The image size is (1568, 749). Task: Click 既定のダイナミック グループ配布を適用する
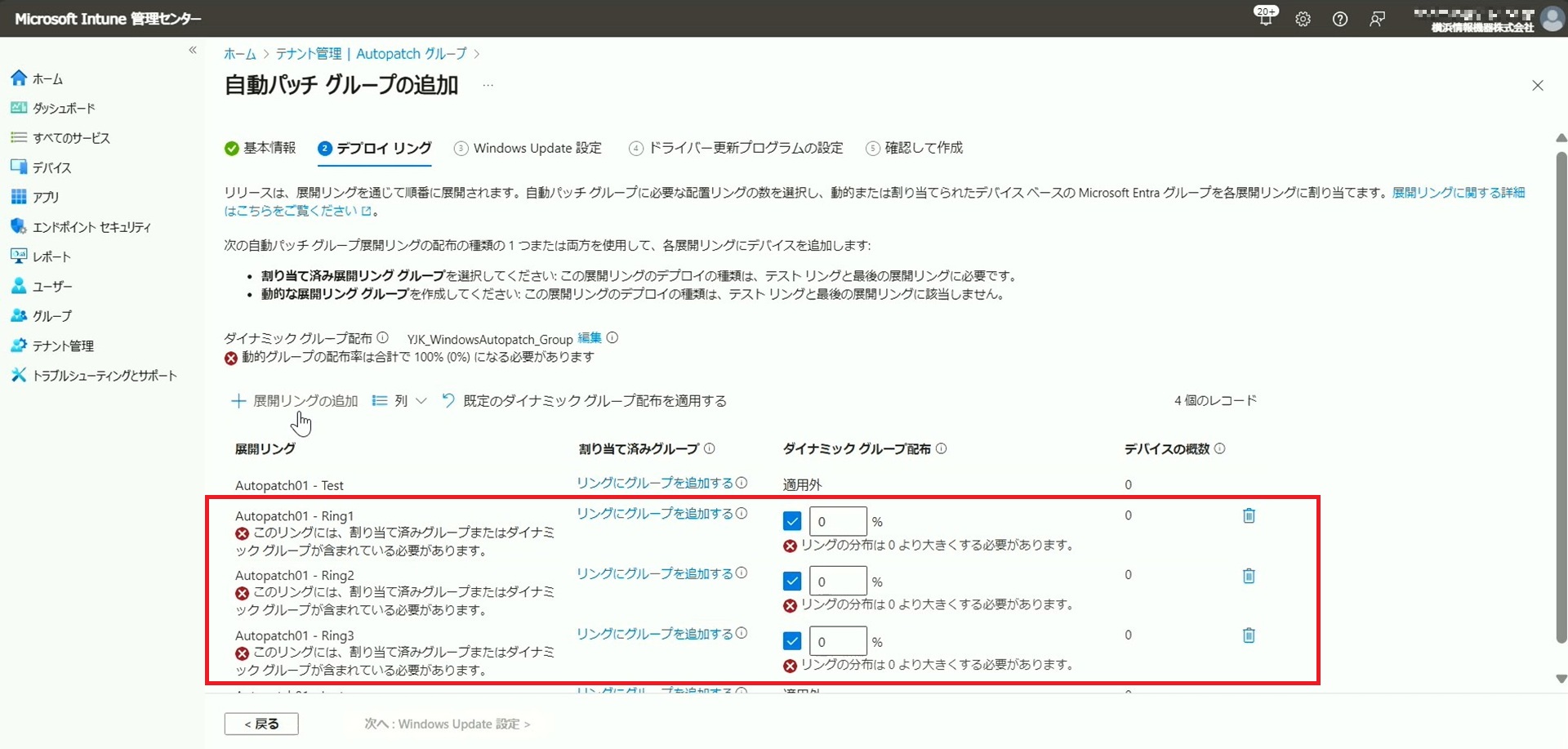tap(585, 401)
